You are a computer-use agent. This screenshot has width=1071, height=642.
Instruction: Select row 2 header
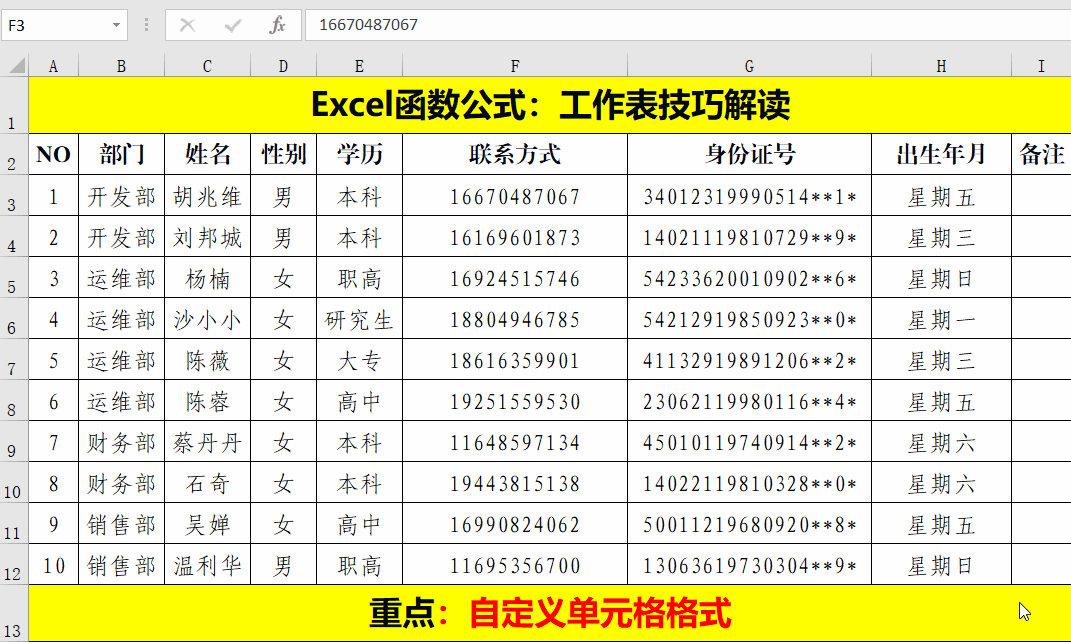click(x=14, y=154)
